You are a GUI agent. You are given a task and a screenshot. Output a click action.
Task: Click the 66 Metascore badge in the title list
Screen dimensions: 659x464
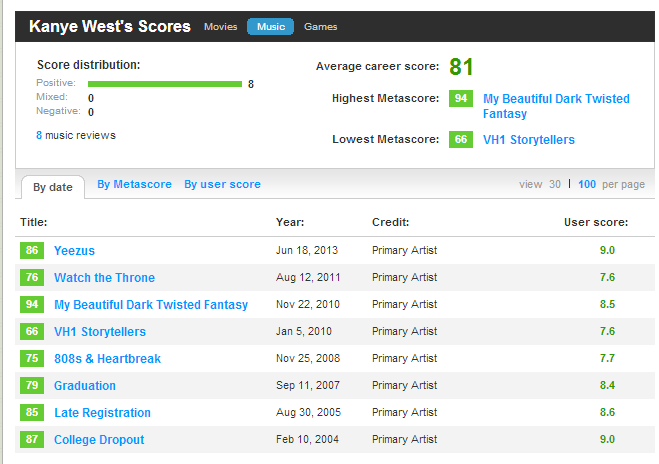(x=32, y=331)
